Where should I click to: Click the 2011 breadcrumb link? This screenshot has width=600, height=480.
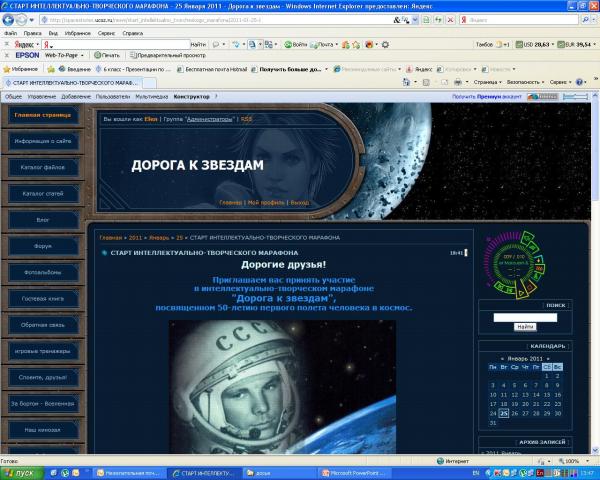tap(135, 238)
